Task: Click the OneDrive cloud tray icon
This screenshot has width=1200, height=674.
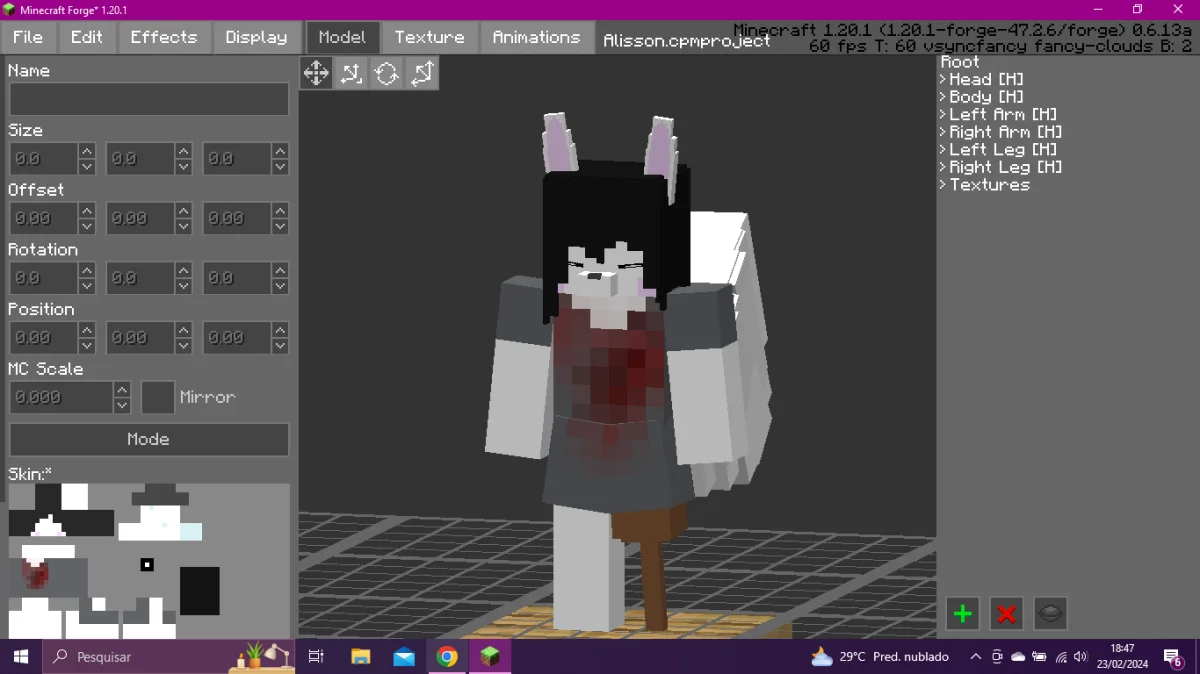Action: [x=1018, y=657]
